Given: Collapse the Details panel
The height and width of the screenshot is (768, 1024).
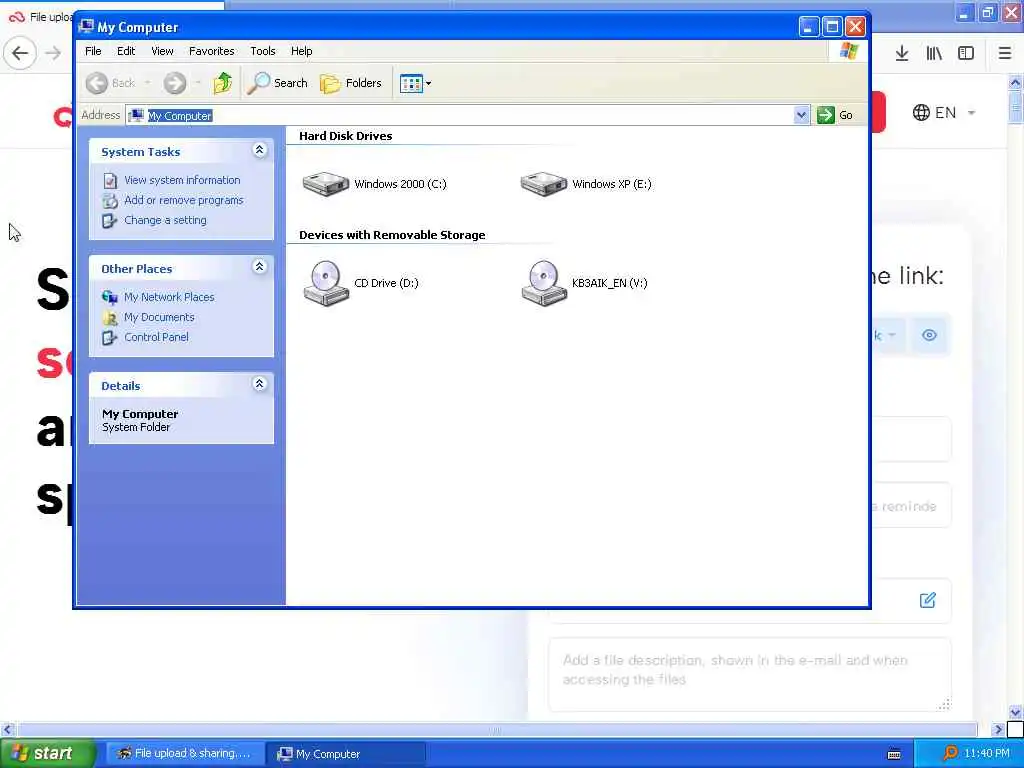Looking at the screenshot, I should [259, 384].
